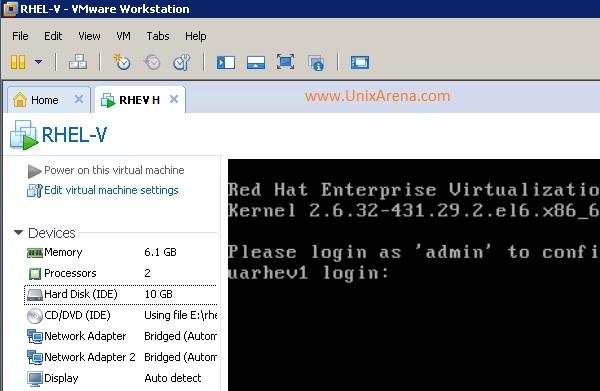Click the Network Adapter 2 icon
This screenshot has height=391, width=600.
click(35, 358)
